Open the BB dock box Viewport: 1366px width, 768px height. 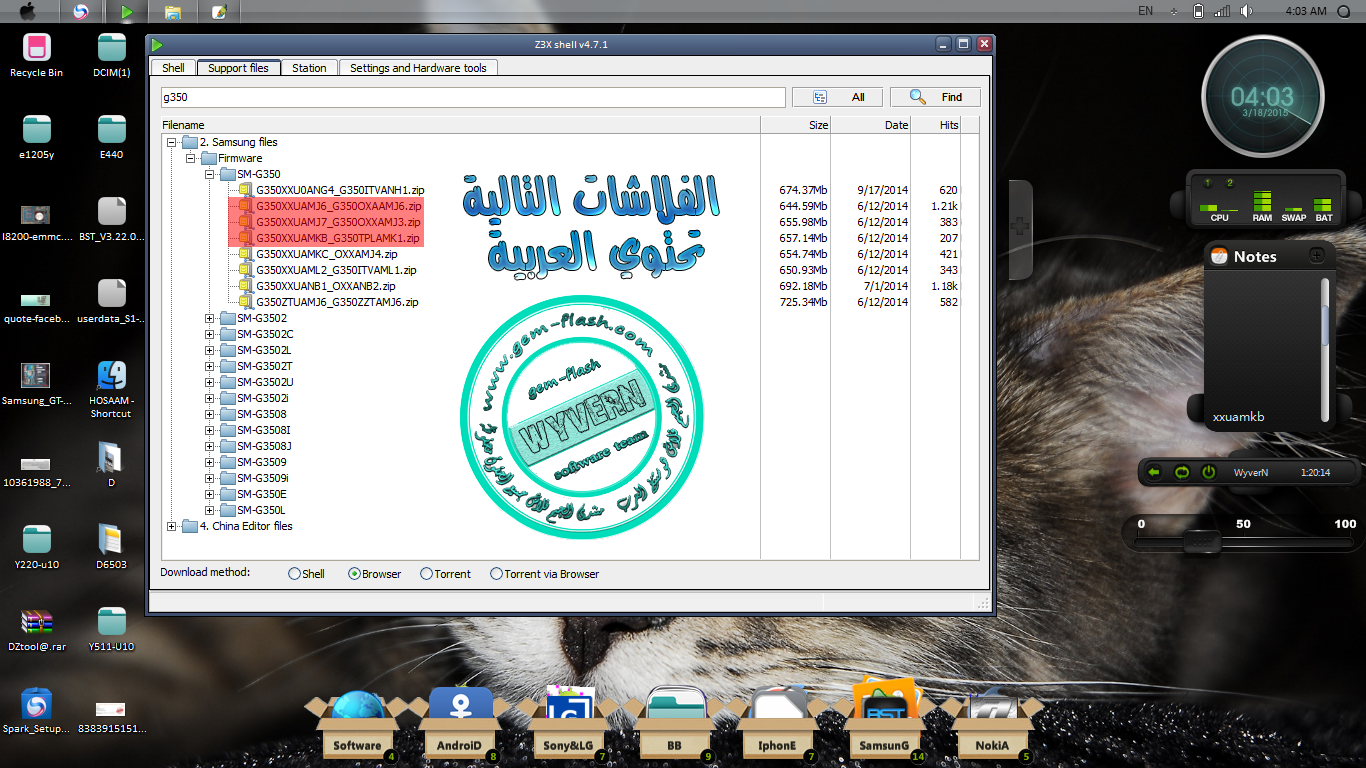click(674, 727)
